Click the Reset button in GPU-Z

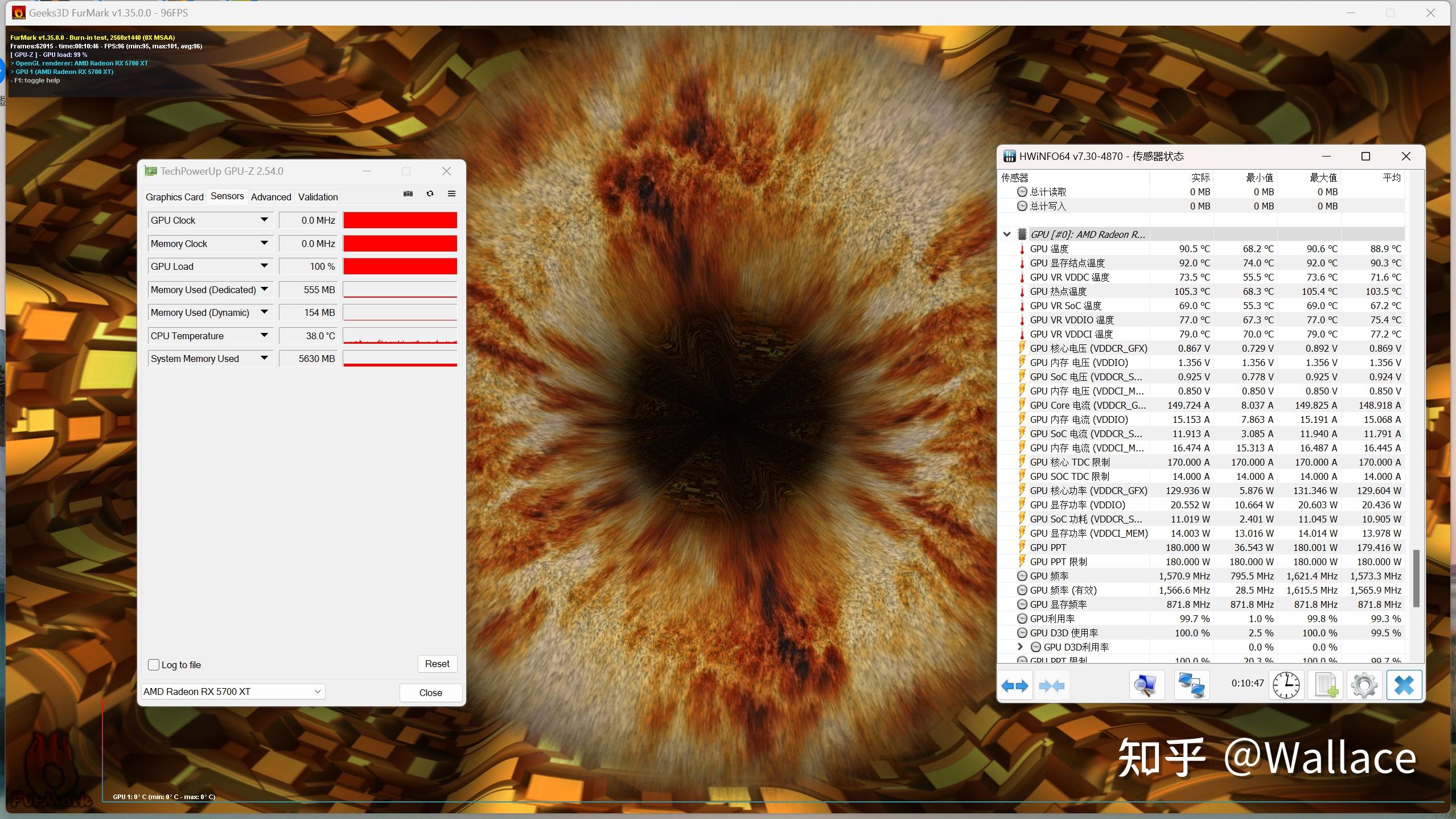[437, 663]
